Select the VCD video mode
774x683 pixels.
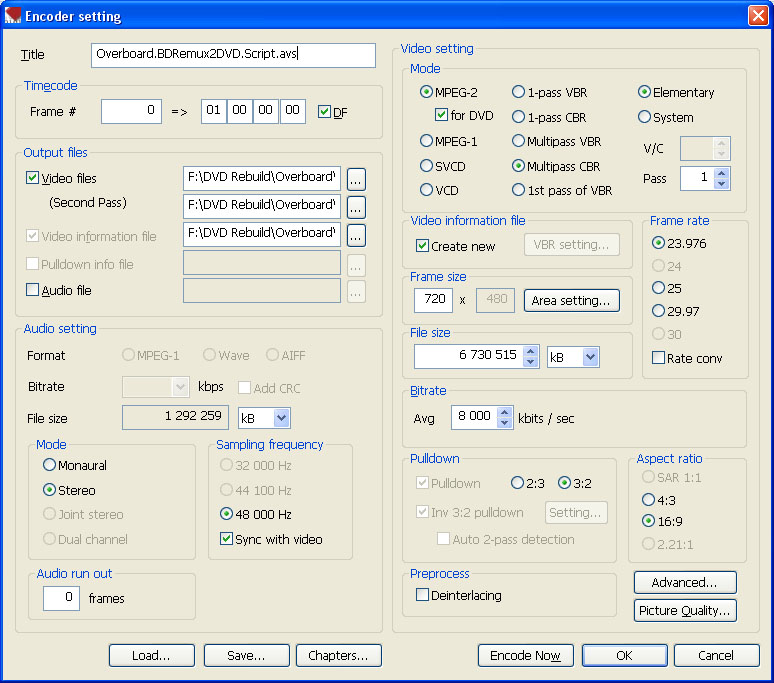pos(426,190)
